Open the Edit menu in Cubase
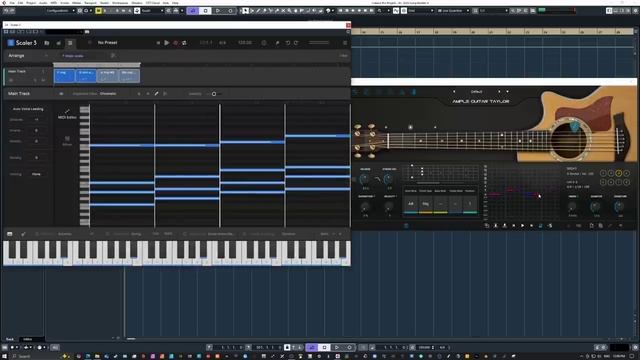 [20, 3]
